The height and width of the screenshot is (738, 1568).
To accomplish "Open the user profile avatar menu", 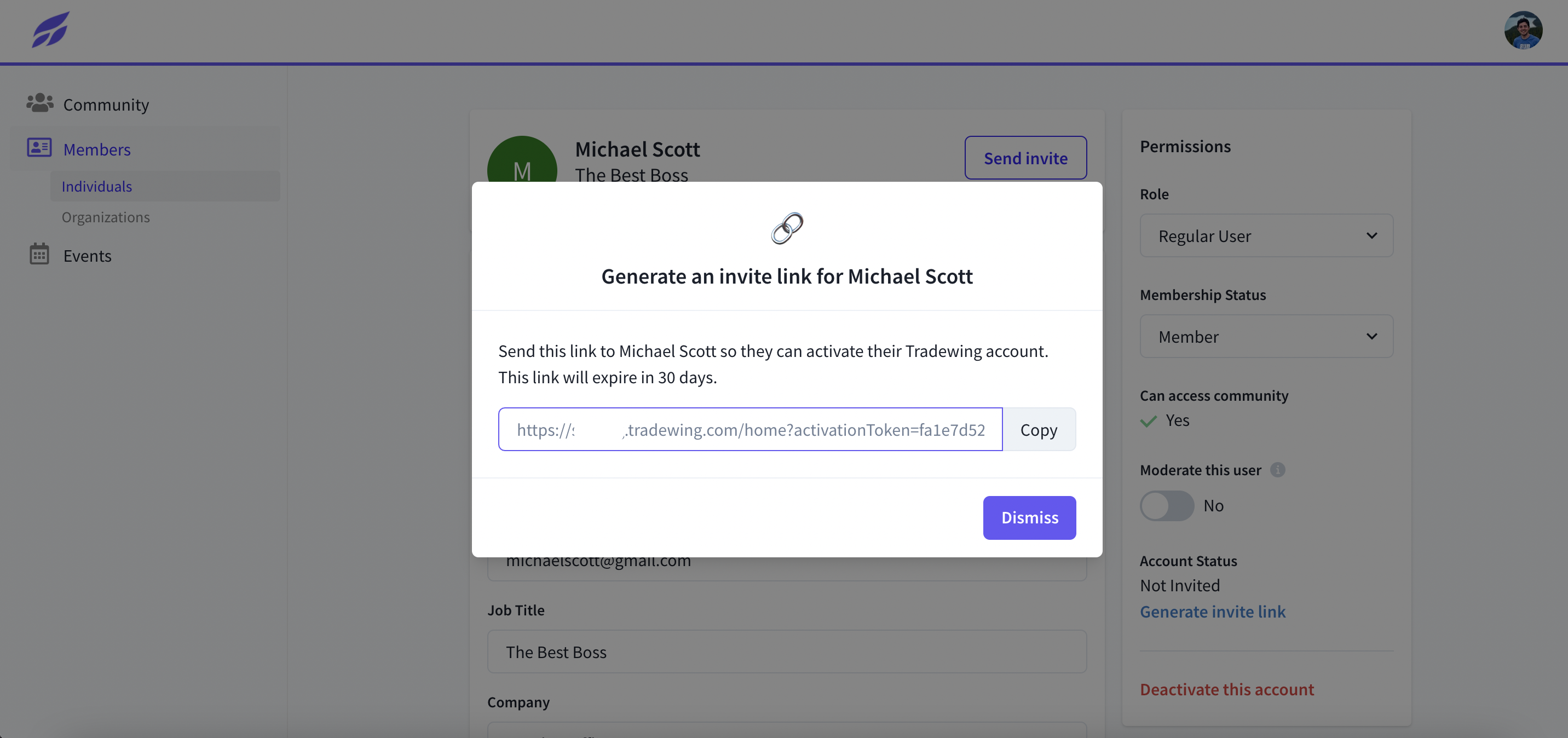I will [x=1523, y=30].
